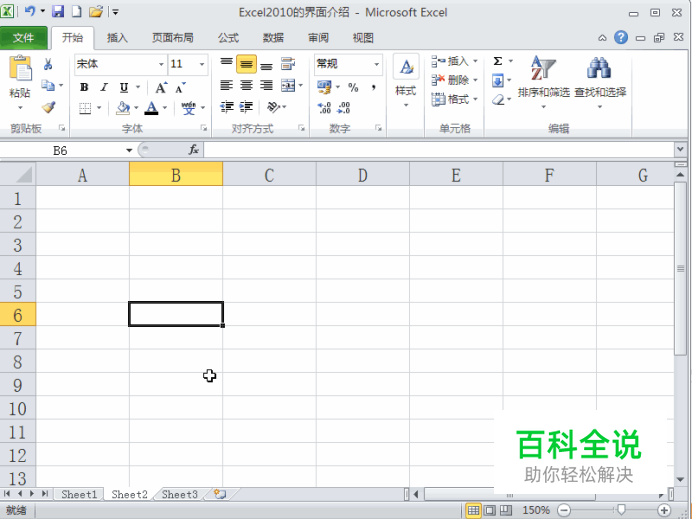The image size is (692, 519).
Task: Click Merge and Center icon
Action: [x=288, y=85]
